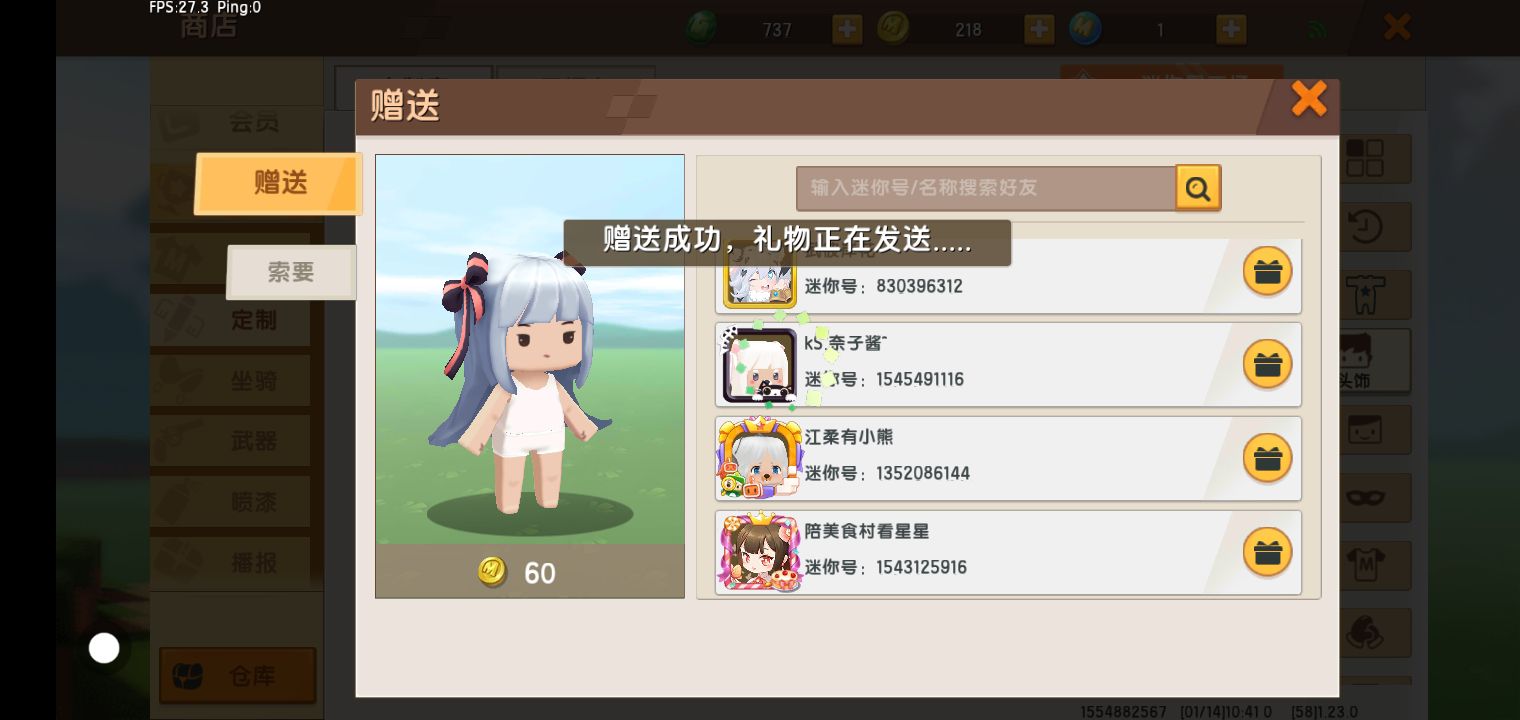The image size is (1520, 720).
Task: Switch to the 索要 tab
Action: (x=291, y=272)
